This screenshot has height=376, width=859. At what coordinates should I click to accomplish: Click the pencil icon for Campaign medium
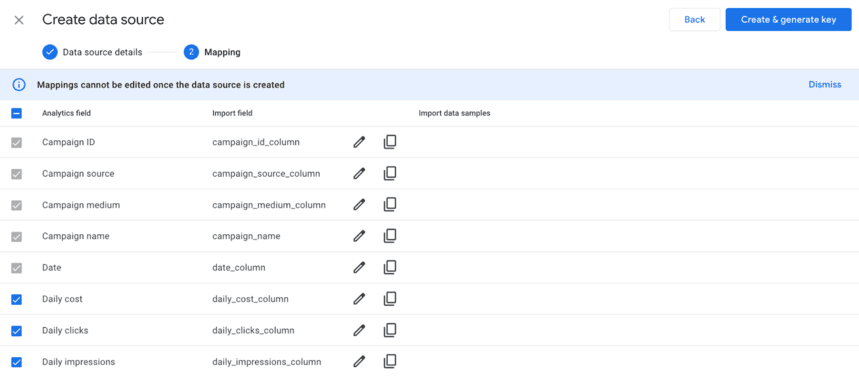point(359,205)
